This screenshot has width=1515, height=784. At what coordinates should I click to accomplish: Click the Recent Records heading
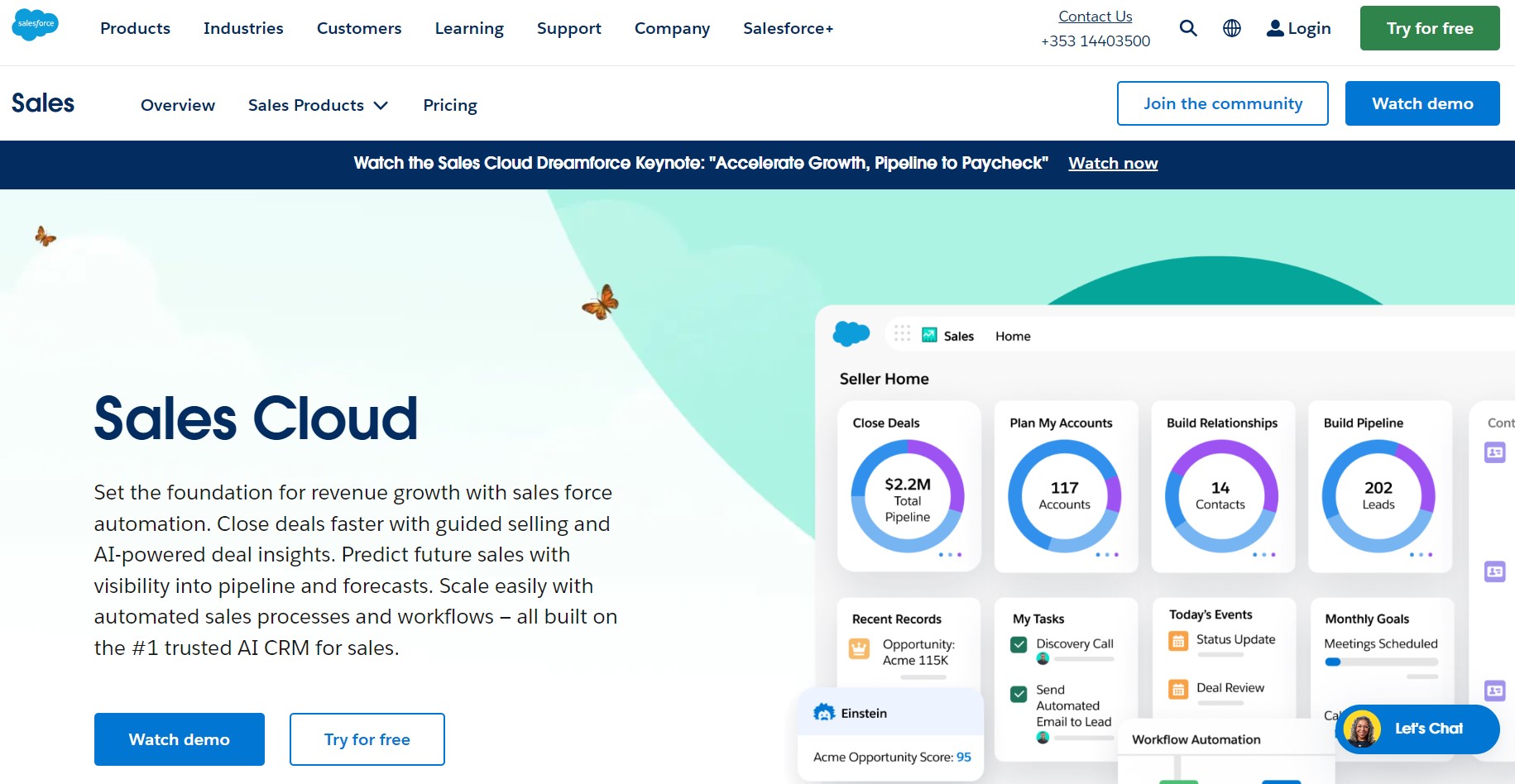point(897,619)
